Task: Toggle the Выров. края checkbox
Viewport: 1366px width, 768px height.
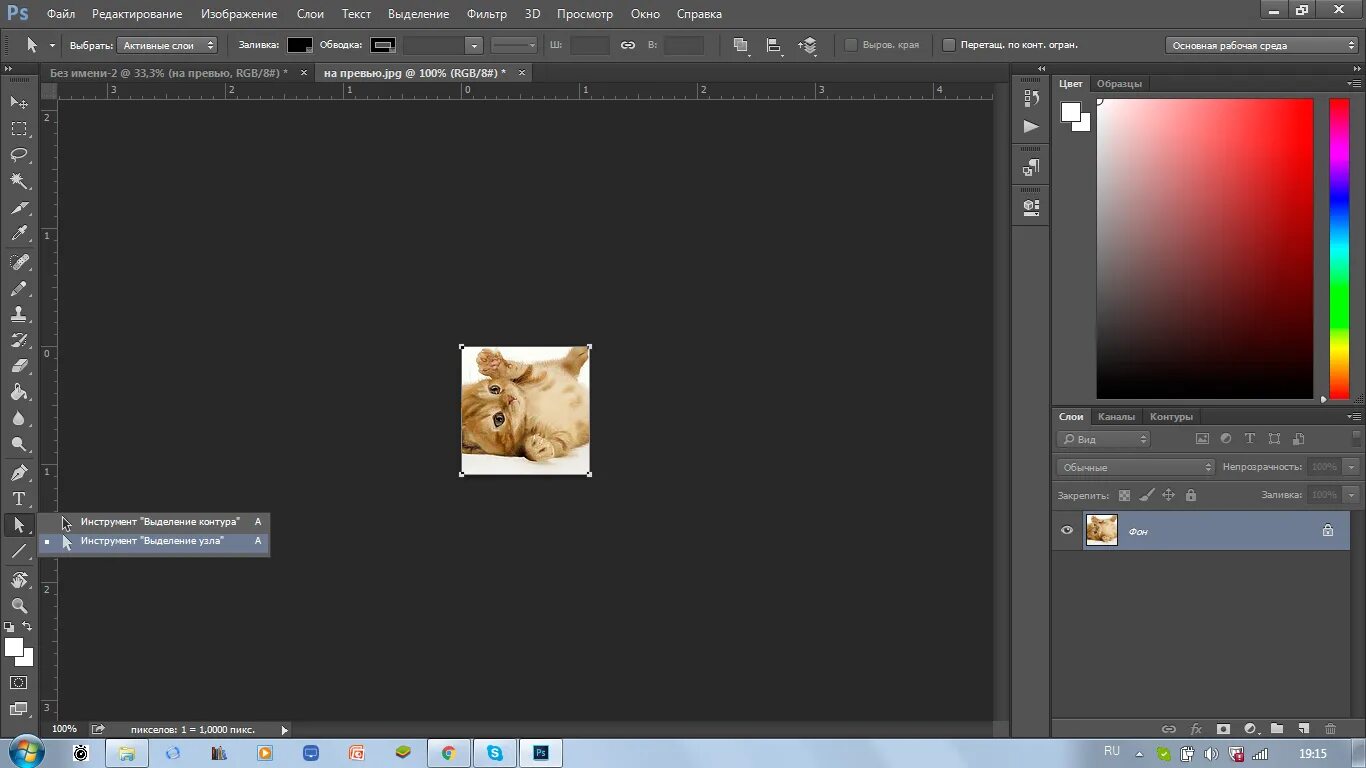Action: click(851, 45)
